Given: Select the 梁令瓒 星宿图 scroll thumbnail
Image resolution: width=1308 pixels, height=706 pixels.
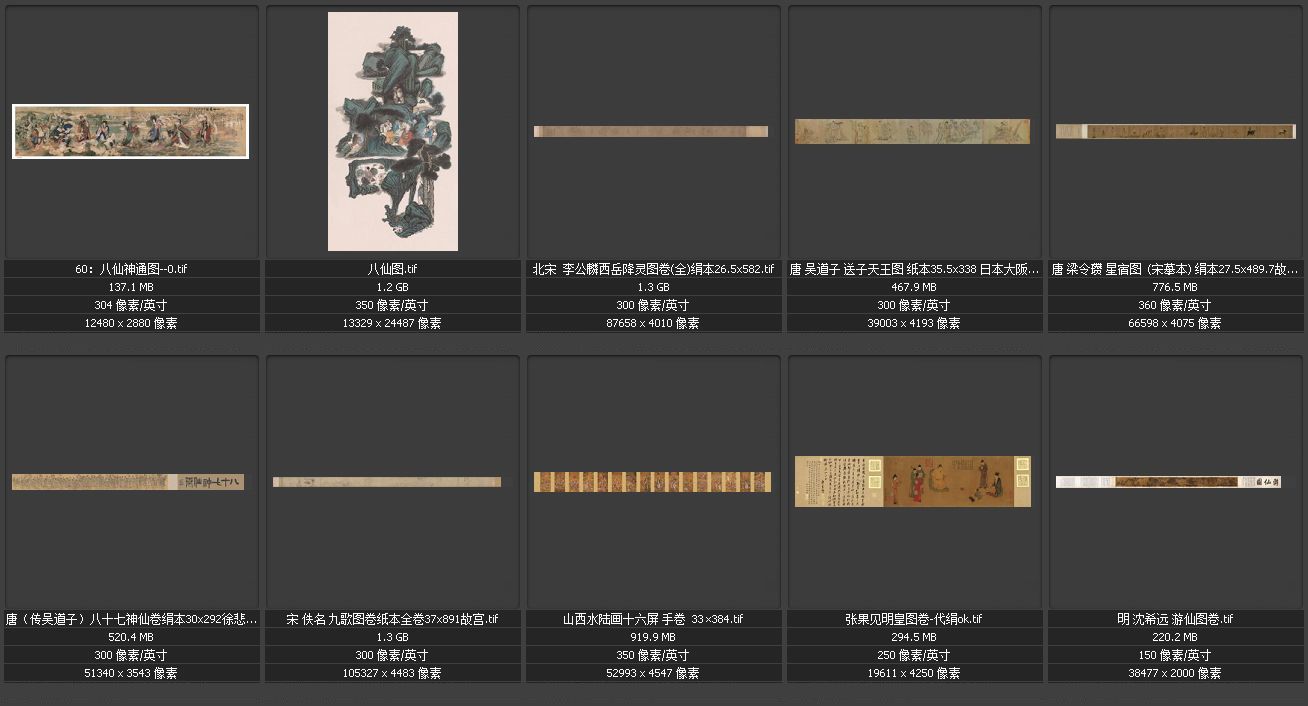Looking at the screenshot, I should pyautogui.click(x=1175, y=131).
